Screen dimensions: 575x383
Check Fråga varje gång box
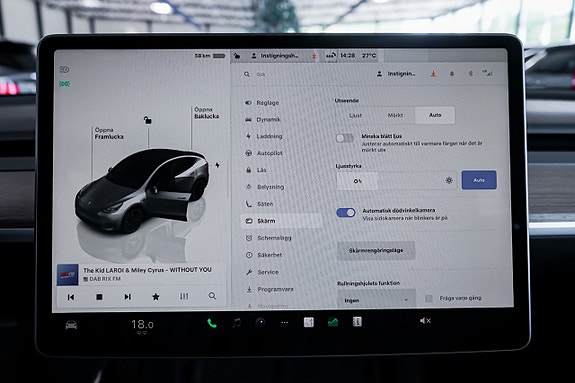(429, 299)
